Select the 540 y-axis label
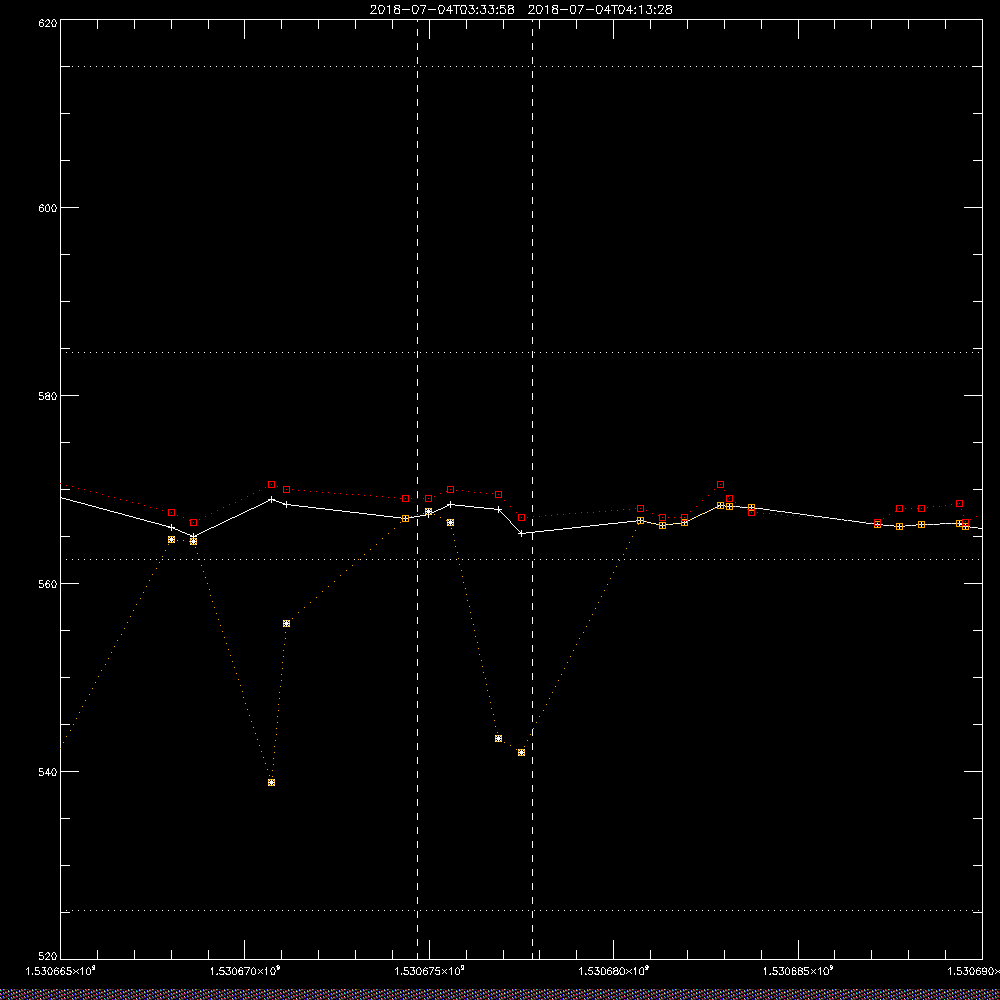 pos(48,772)
